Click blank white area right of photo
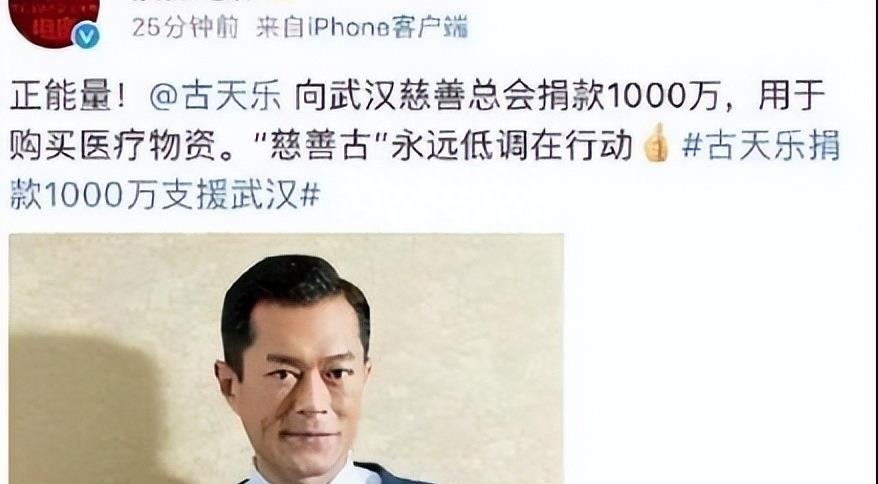 pos(720,359)
